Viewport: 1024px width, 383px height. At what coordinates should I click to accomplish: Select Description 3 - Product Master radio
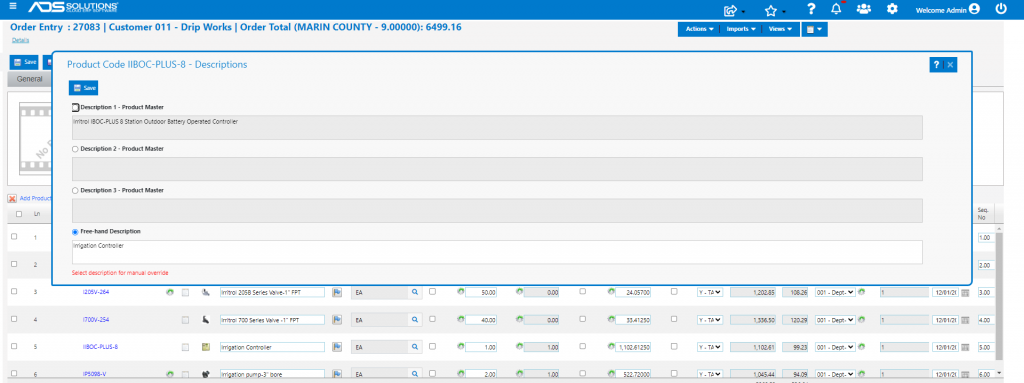point(75,190)
